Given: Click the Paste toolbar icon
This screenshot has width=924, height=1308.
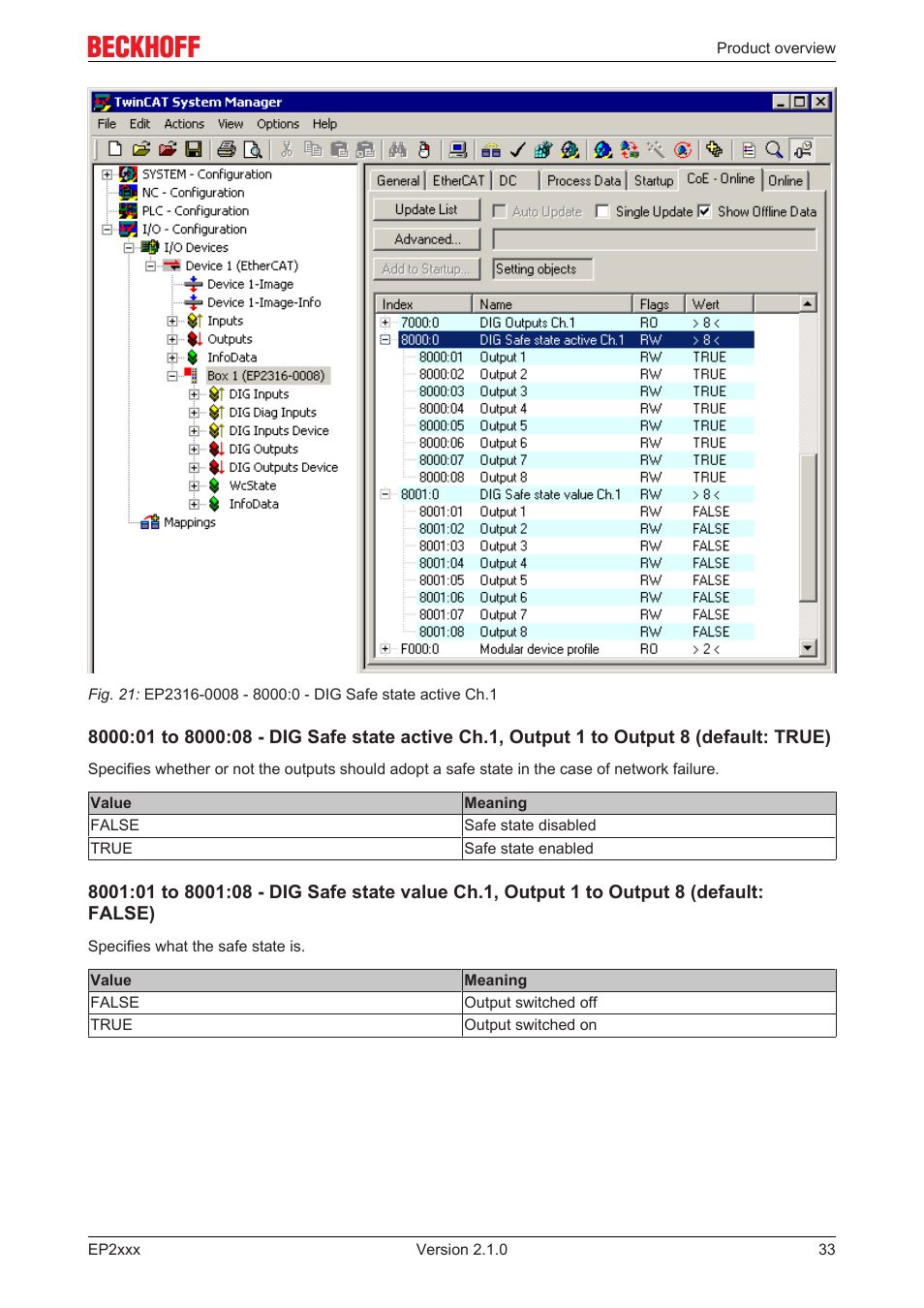Looking at the screenshot, I should (x=339, y=149).
